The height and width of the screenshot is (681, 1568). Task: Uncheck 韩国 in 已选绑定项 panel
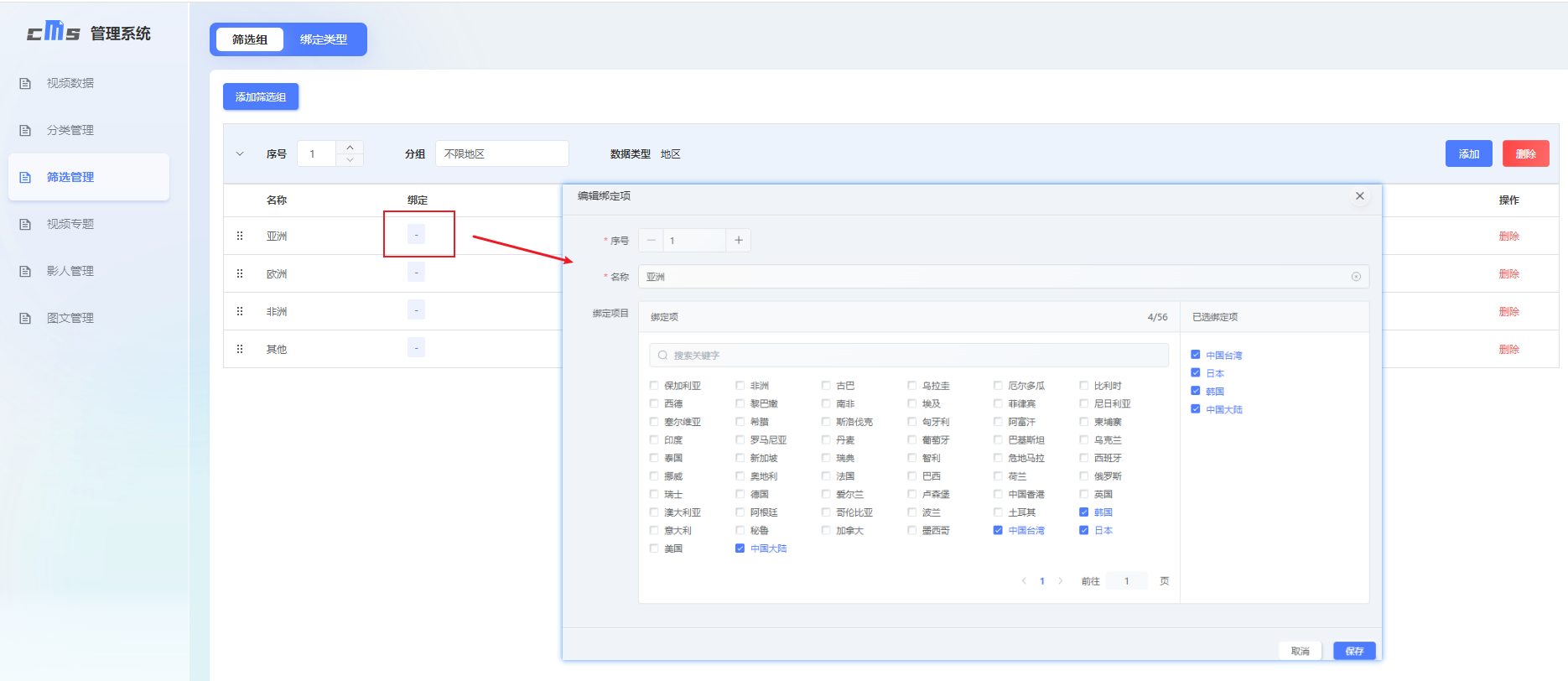click(x=1196, y=391)
